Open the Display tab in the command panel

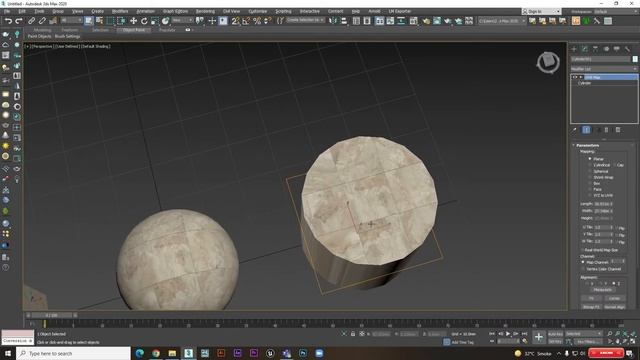coord(617,49)
